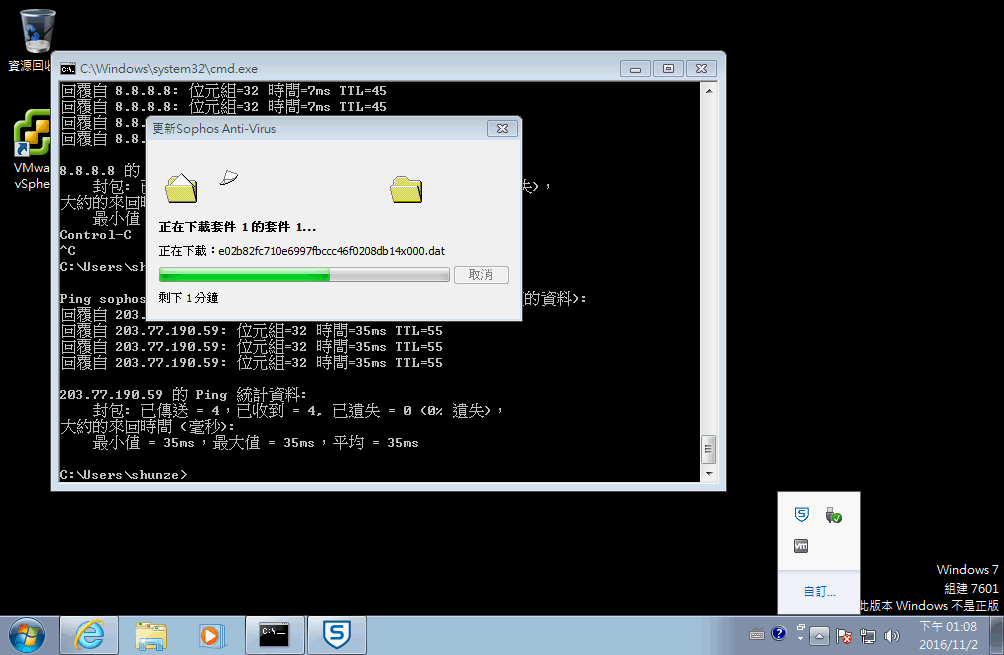Image resolution: width=1004 pixels, height=655 pixels.
Task: Switch to cmd window via taskbar
Action: pos(274,636)
